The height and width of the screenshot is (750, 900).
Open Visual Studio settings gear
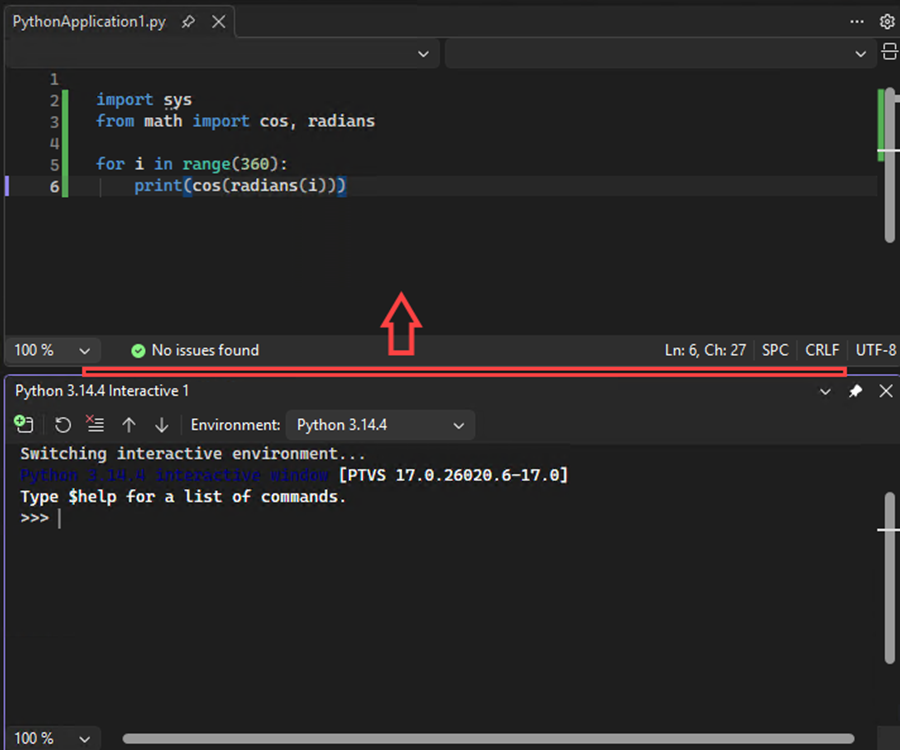pyautogui.click(x=889, y=21)
